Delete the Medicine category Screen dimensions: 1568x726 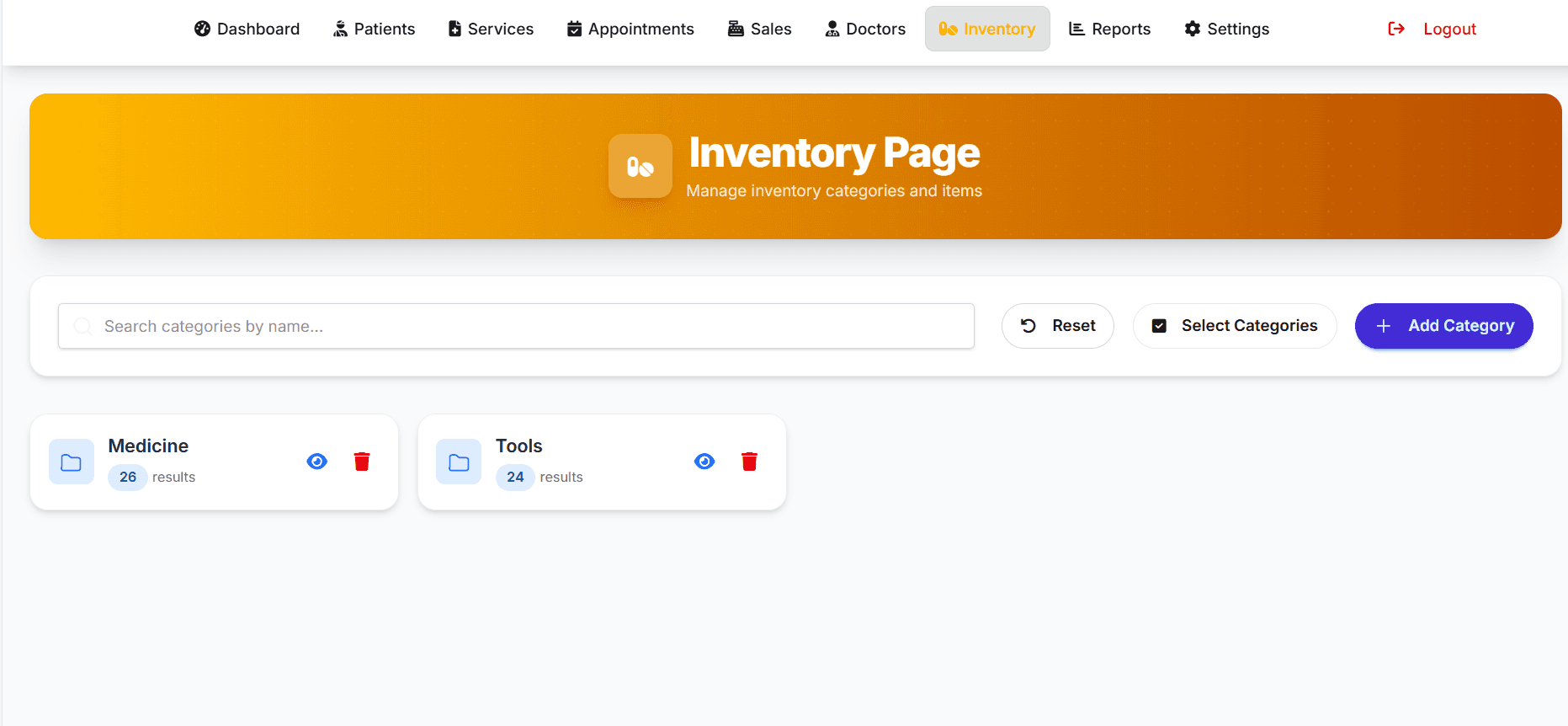click(x=362, y=462)
